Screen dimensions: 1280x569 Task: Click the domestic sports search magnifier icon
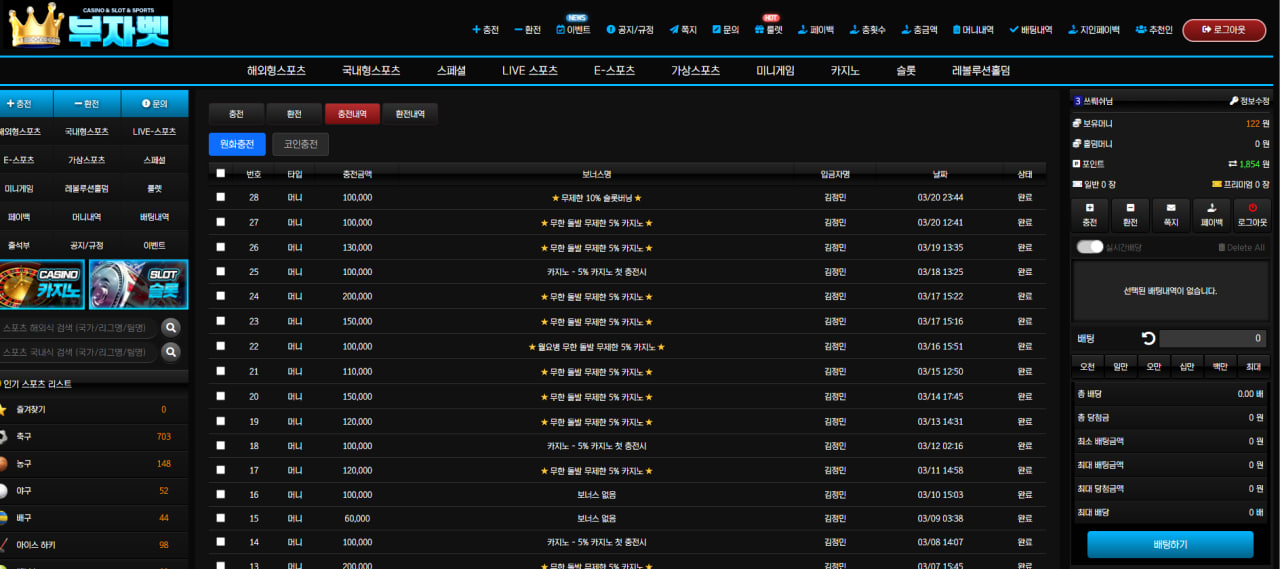coord(171,352)
